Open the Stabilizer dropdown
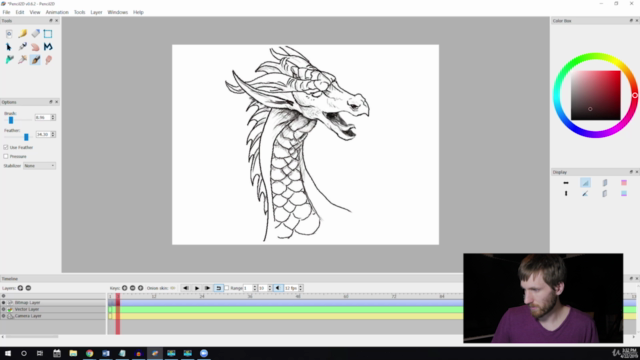The image size is (640, 360). click(x=39, y=166)
